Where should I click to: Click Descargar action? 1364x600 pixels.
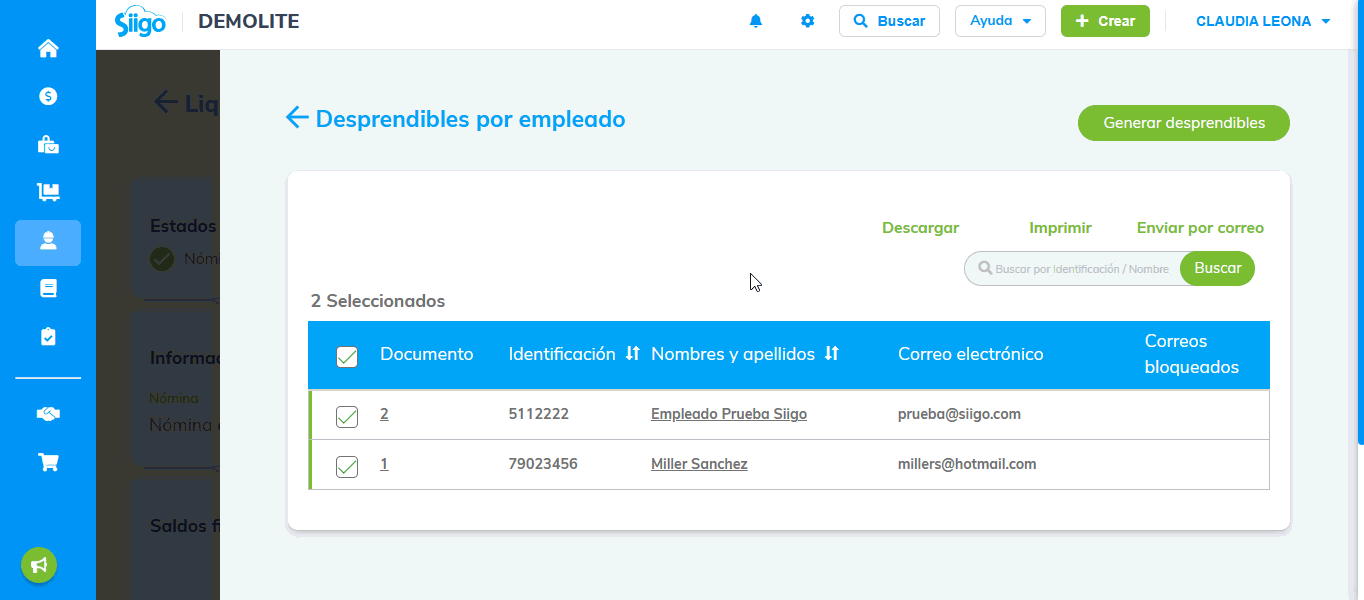coord(920,228)
